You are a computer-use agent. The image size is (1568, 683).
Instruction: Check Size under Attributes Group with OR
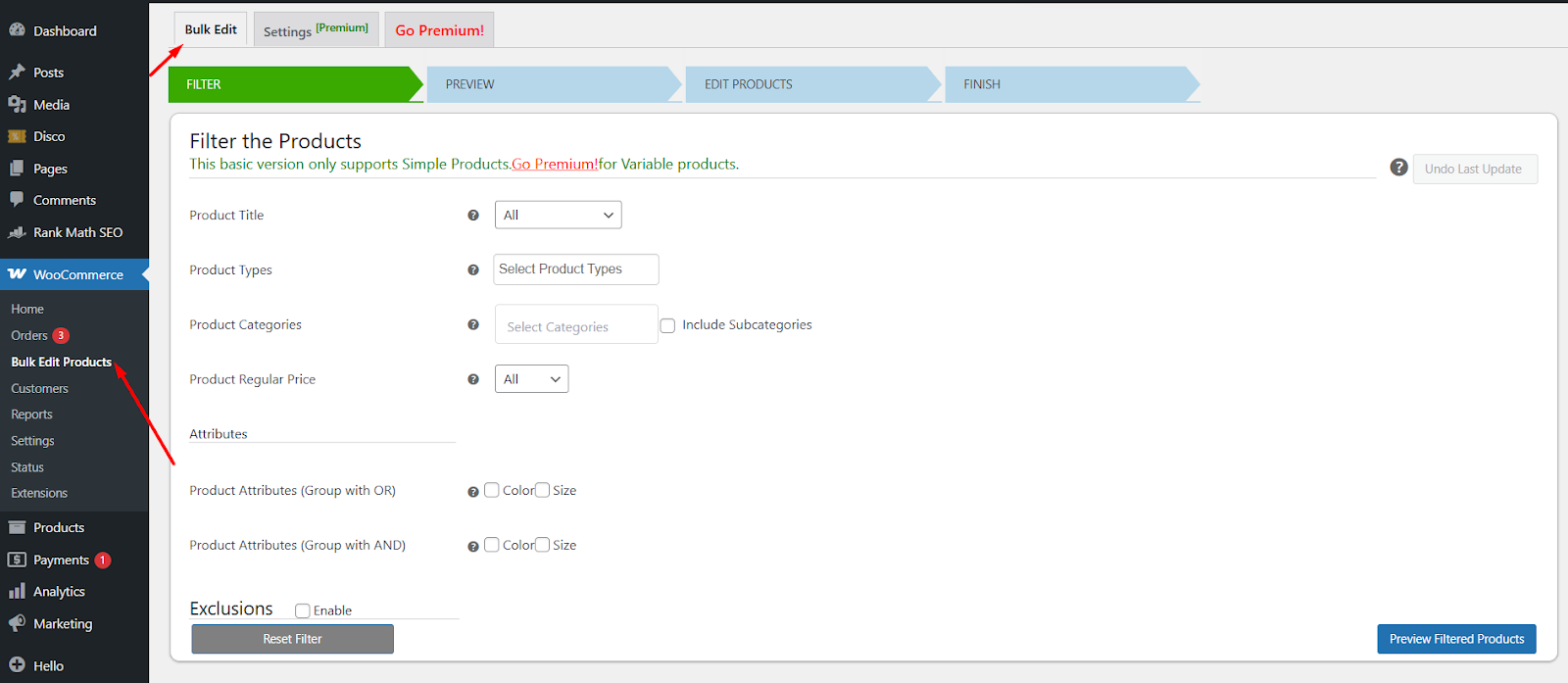tap(542, 490)
